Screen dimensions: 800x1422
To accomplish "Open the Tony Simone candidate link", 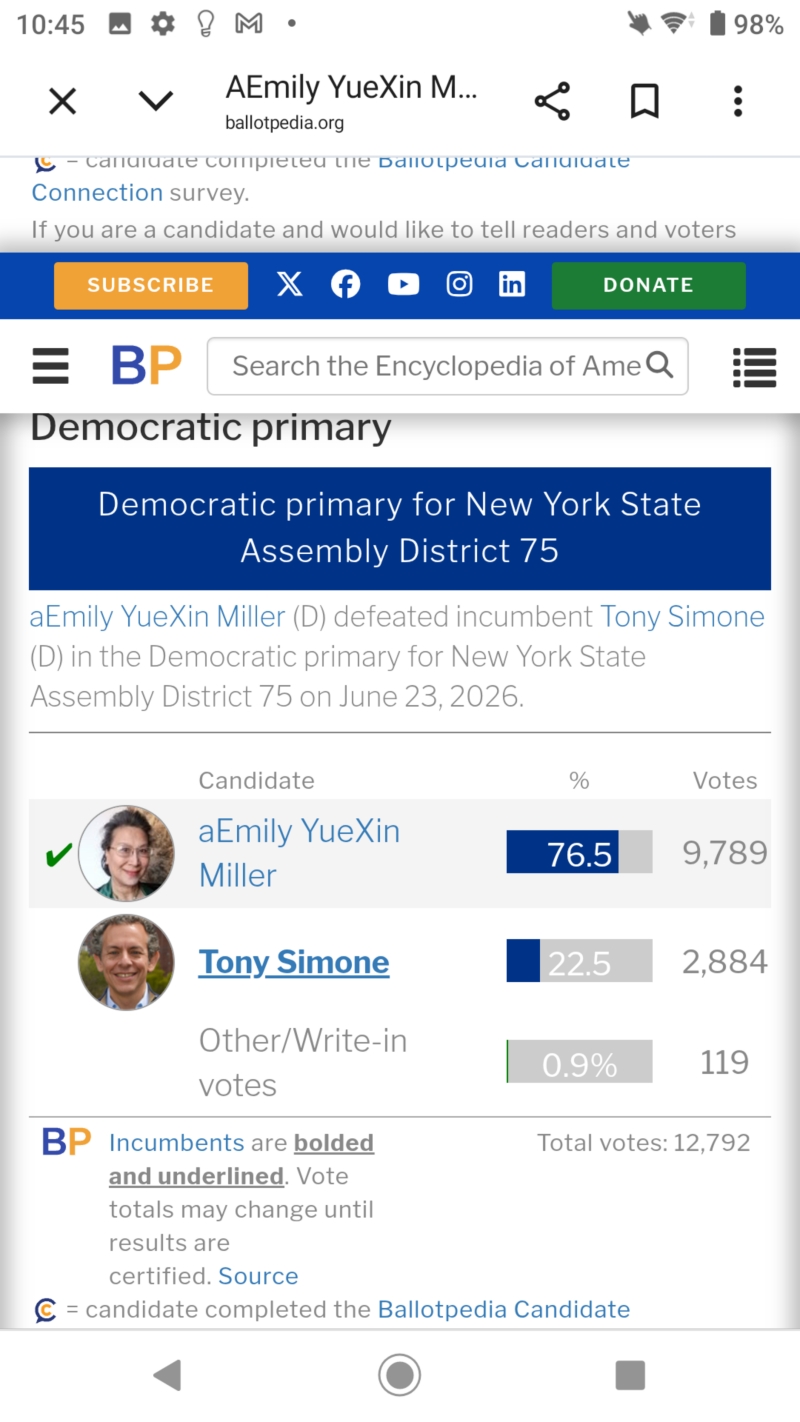I will (x=294, y=962).
